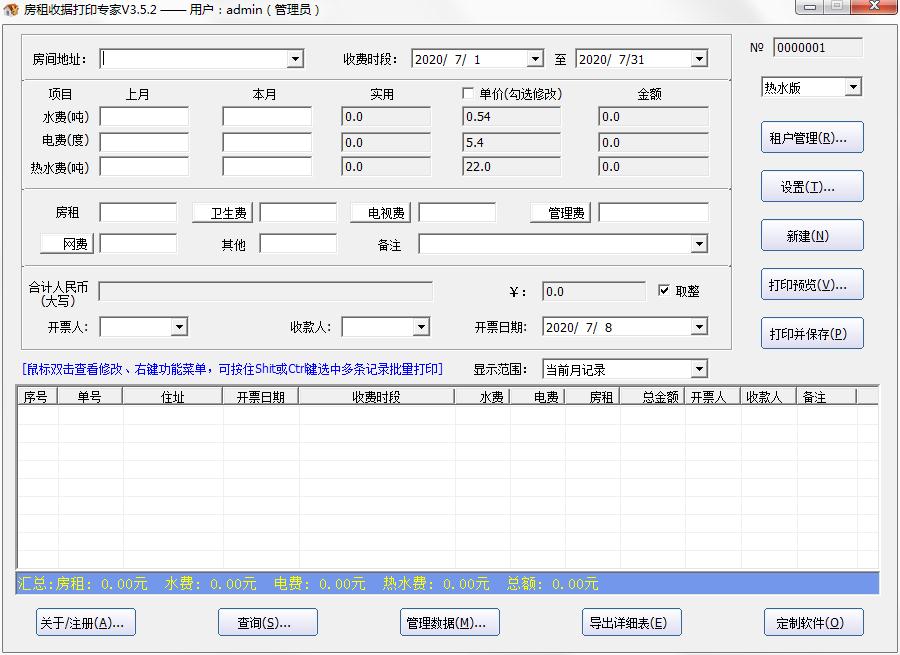The image size is (900, 655).
Task: Open 关于/注册(A)... dialog
Action: 86,623
